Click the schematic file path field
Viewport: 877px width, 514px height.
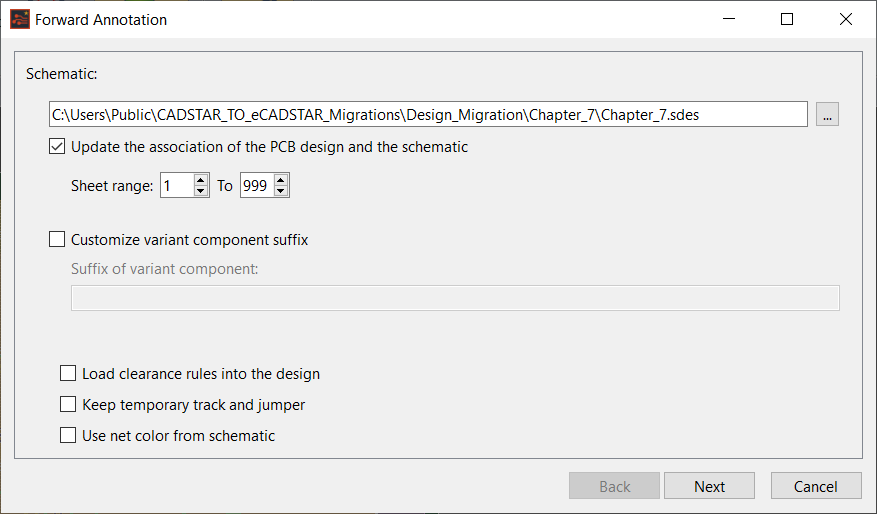tap(428, 115)
